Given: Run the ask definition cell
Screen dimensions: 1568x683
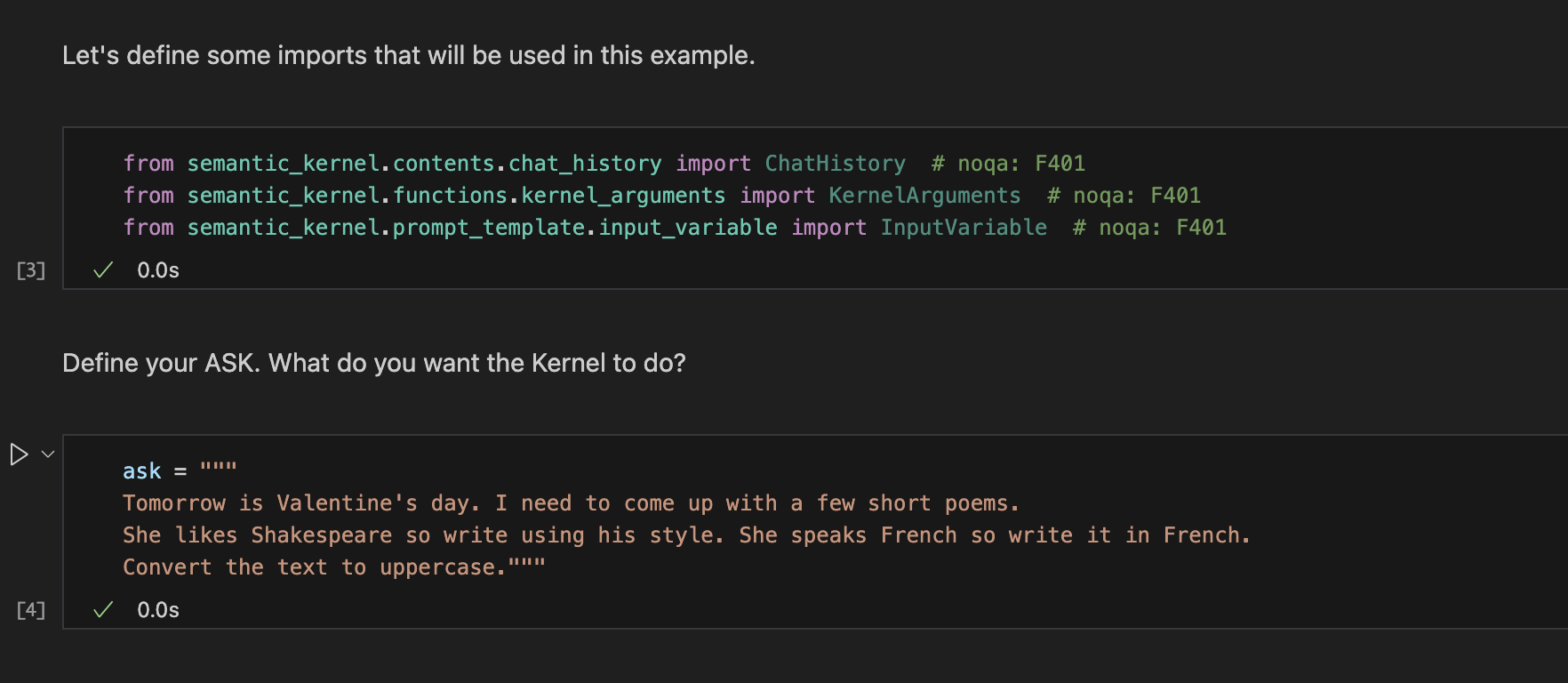Looking at the screenshot, I should (x=19, y=454).
